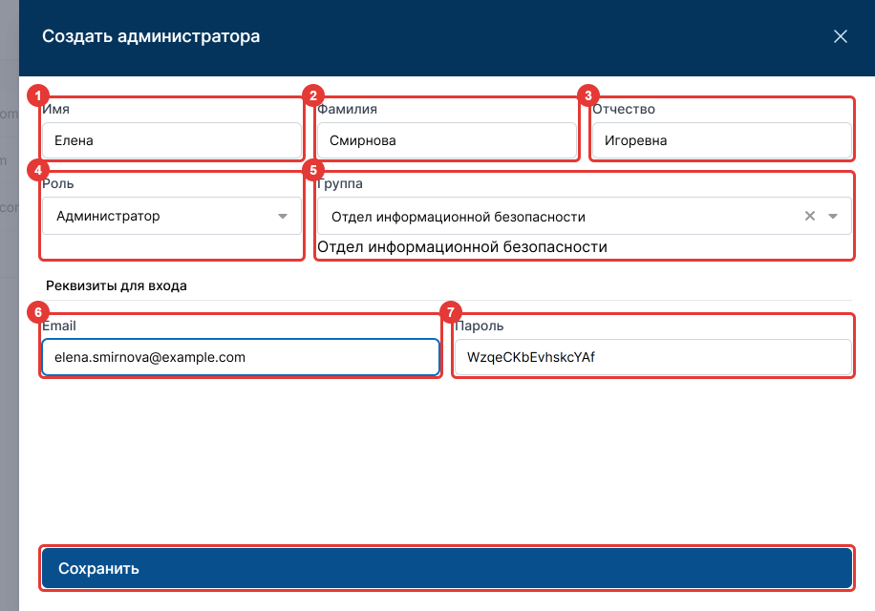Click the Реквизиты для входа heading

click(116, 286)
